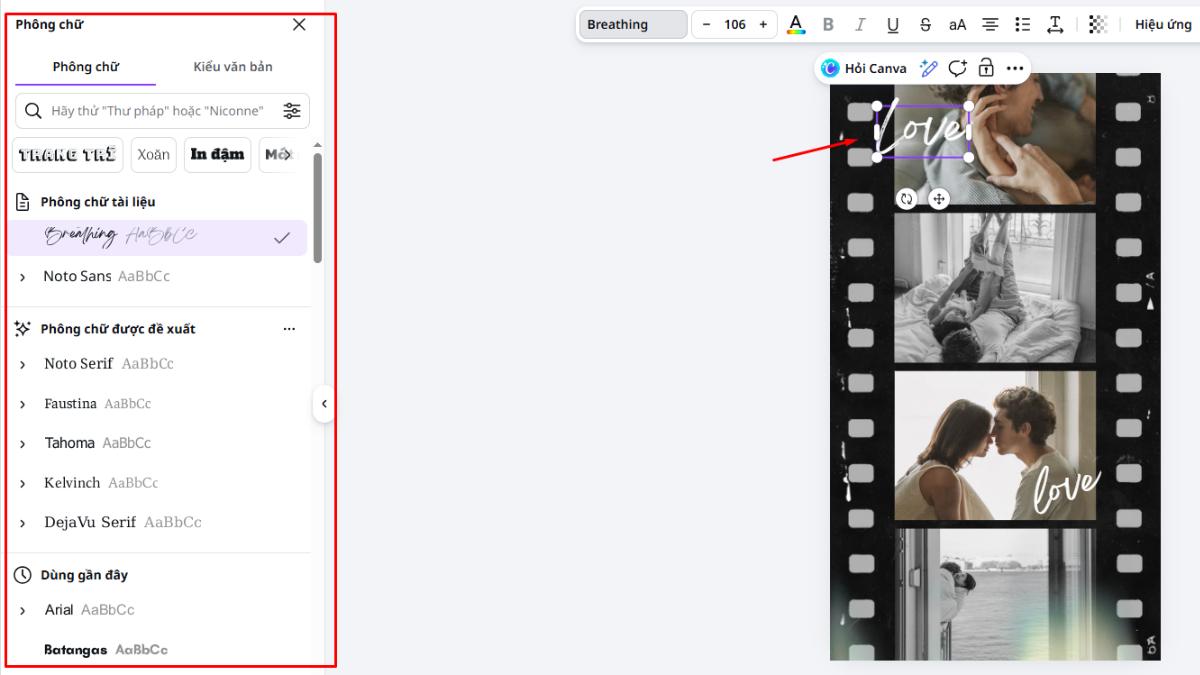This screenshot has height=675, width=1200.
Task: Toggle italic formatting
Action: pyautogui.click(x=860, y=25)
